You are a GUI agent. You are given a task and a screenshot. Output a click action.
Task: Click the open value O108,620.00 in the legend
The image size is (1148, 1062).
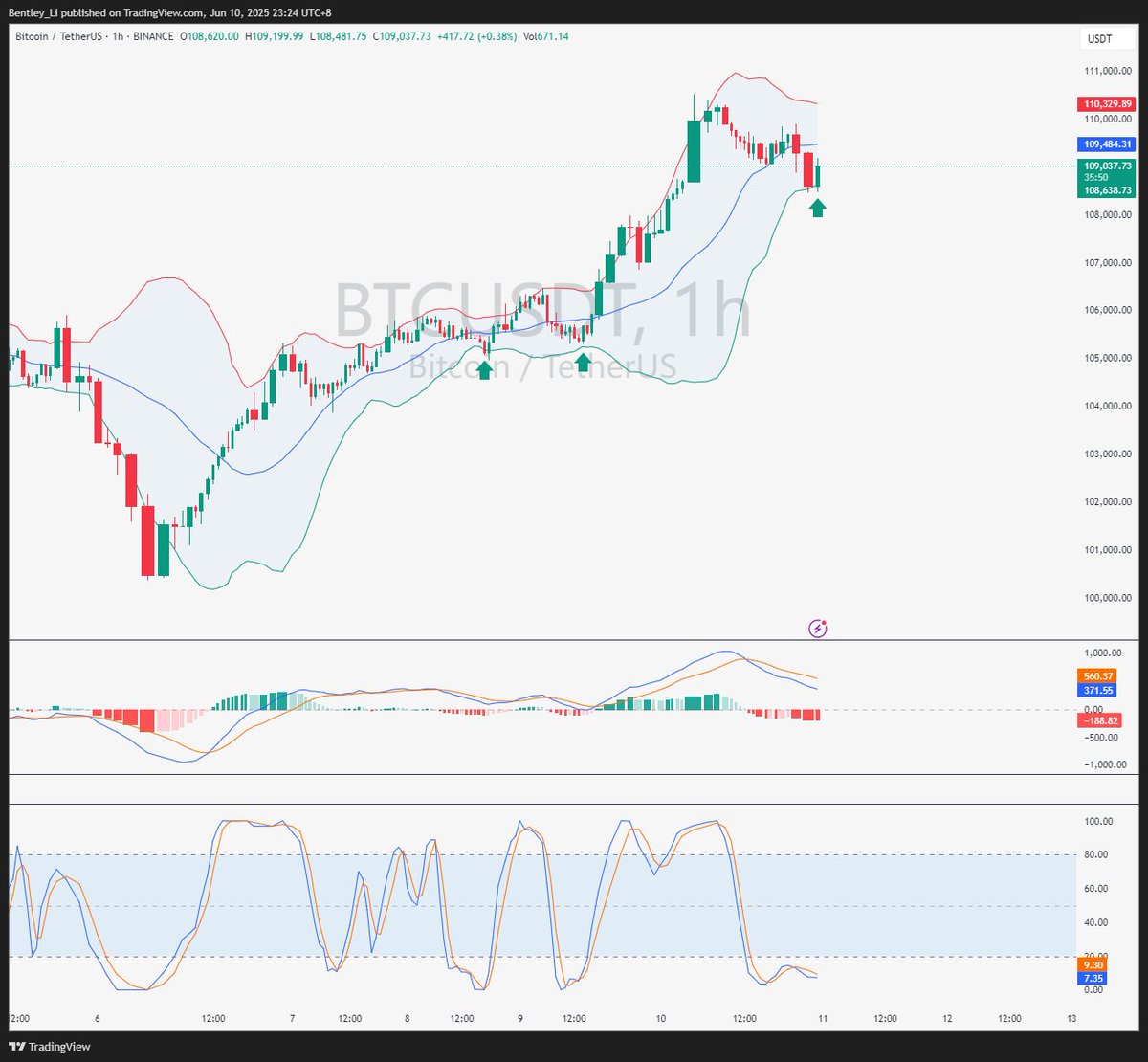point(210,36)
